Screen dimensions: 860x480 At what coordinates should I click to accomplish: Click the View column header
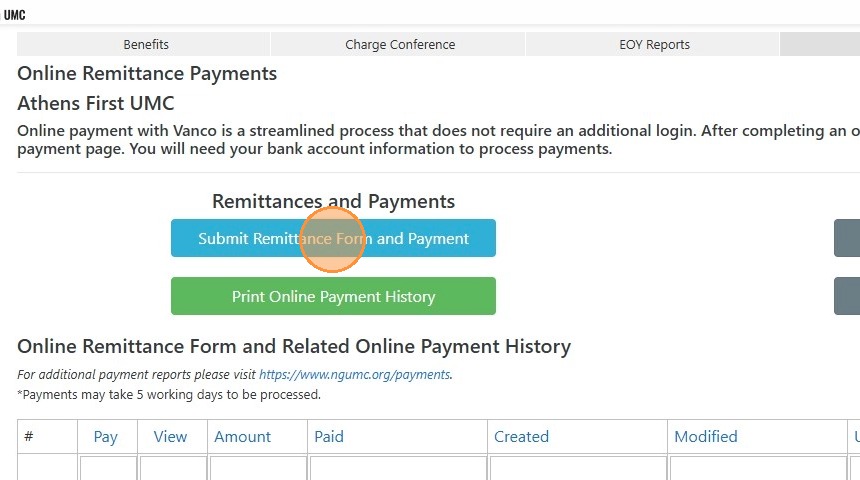point(170,437)
